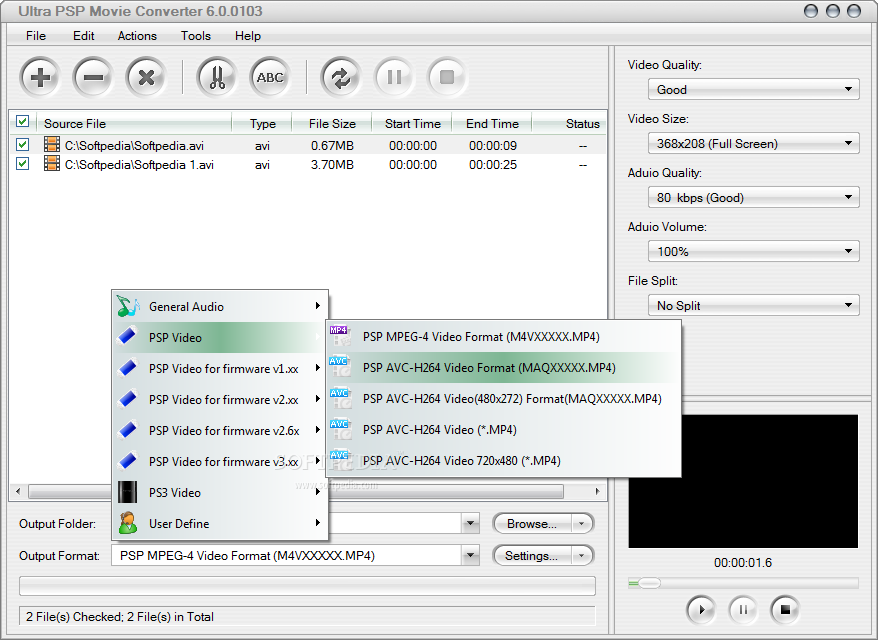Uncheck the Softpedia 1.avi file checkbox

coord(22,163)
